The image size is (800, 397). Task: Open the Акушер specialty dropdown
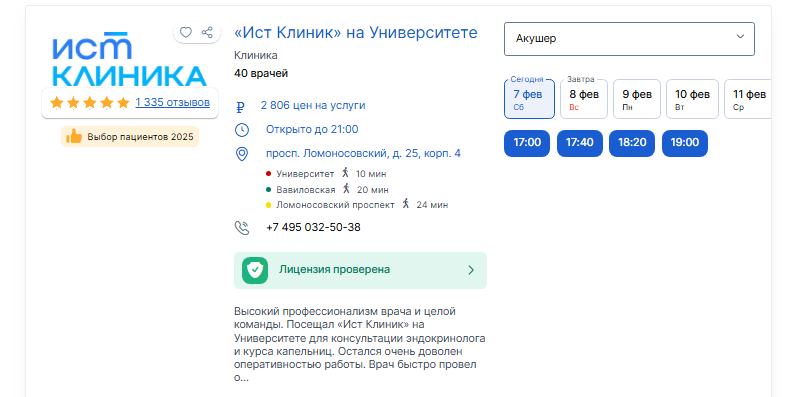[x=629, y=39]
